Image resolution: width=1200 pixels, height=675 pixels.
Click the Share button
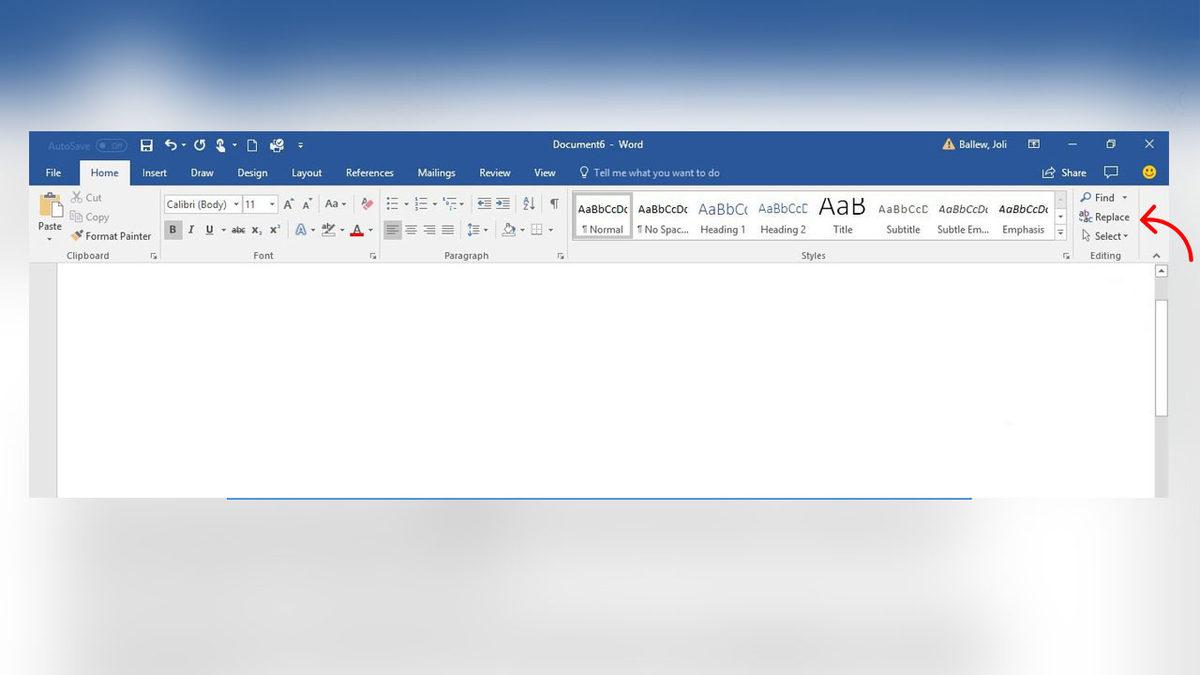tap(1064, 173)
